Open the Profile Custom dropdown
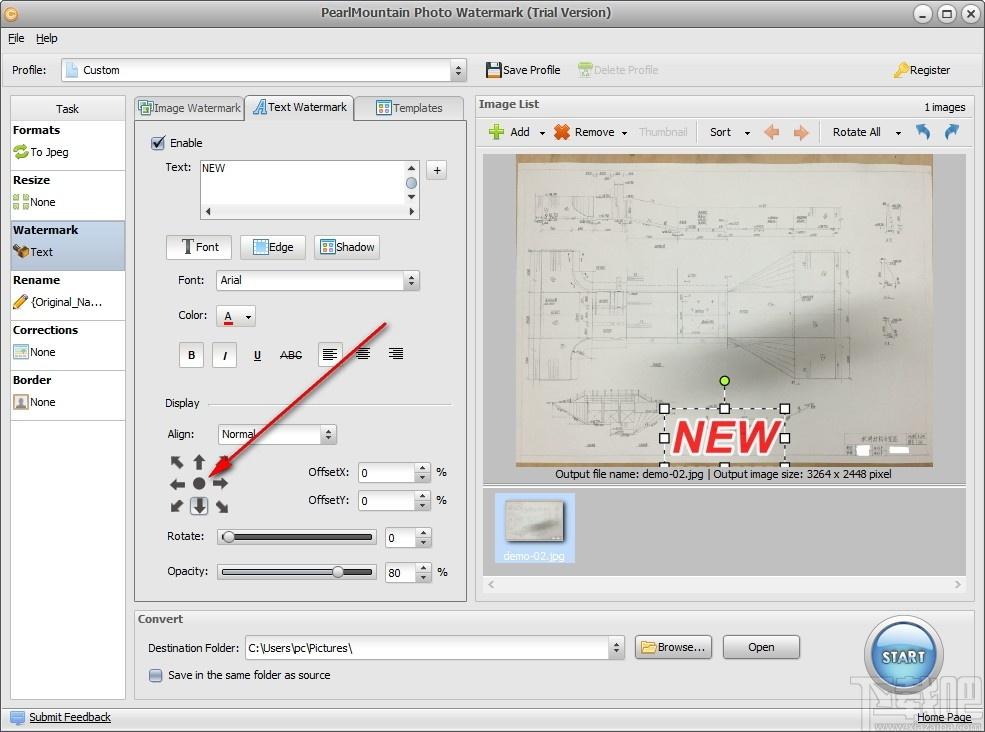 (x=264, y=70)
